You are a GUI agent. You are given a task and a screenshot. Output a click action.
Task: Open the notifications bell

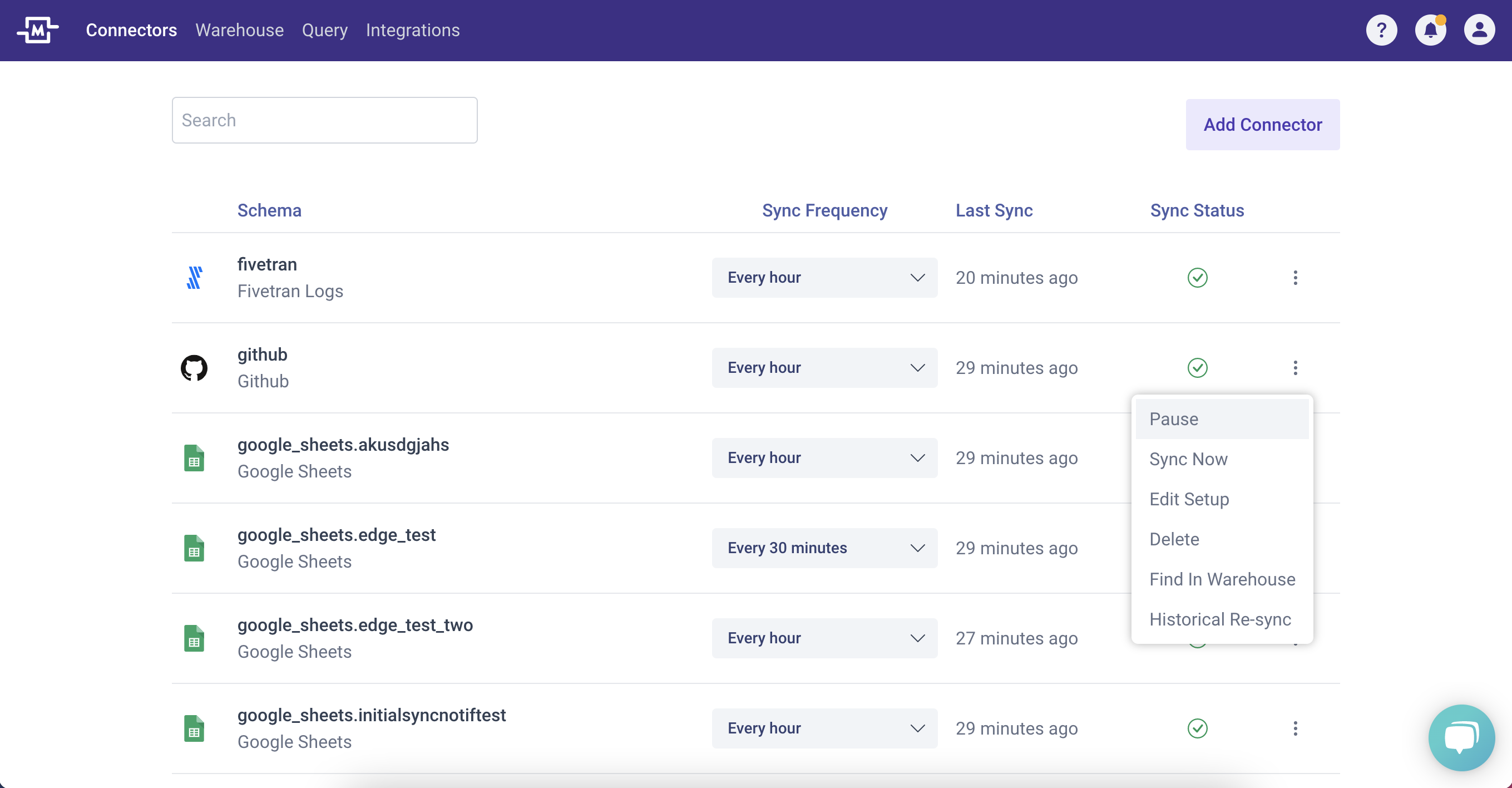click(1430, 30)
